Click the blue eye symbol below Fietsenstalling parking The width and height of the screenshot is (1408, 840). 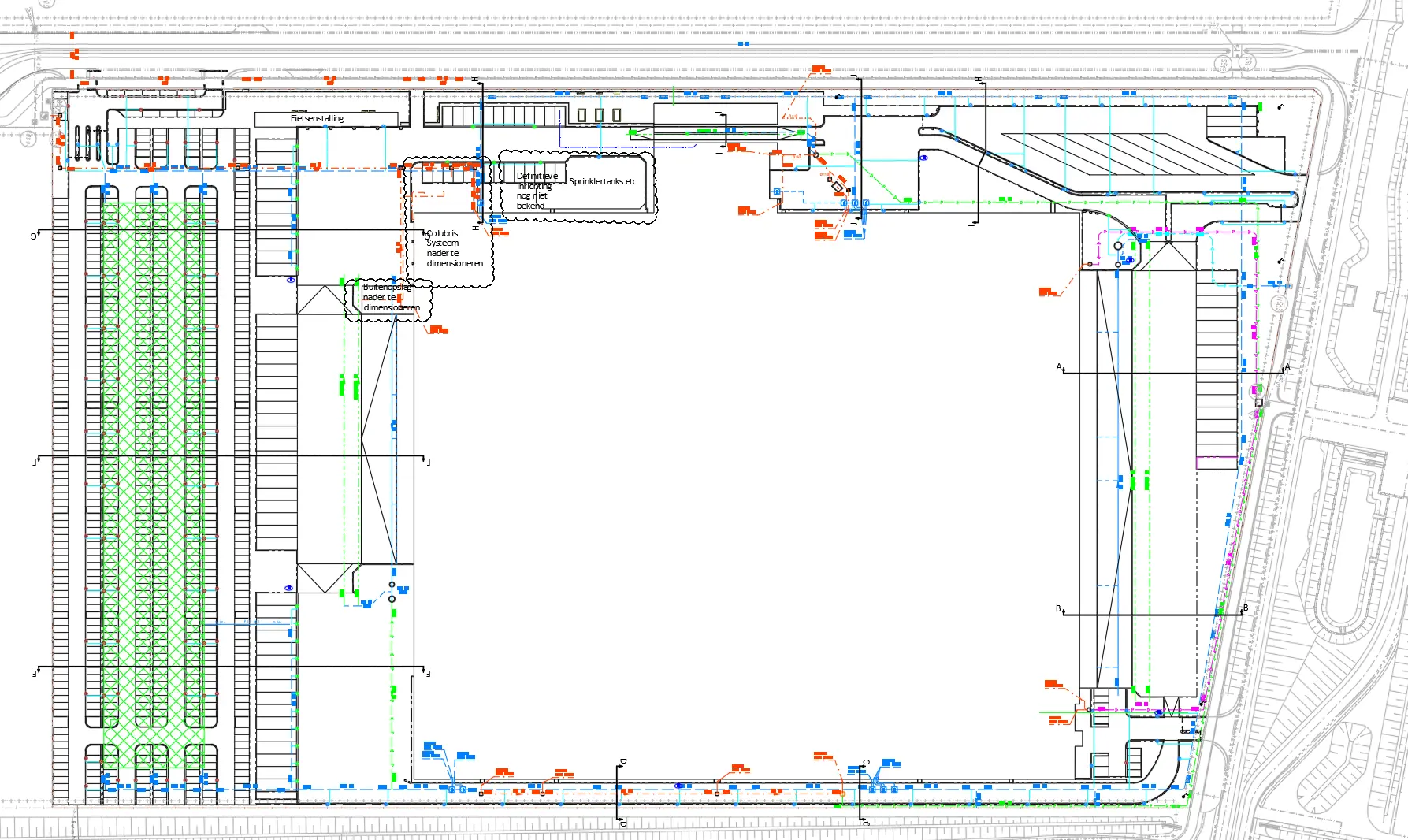coord(291,280)
